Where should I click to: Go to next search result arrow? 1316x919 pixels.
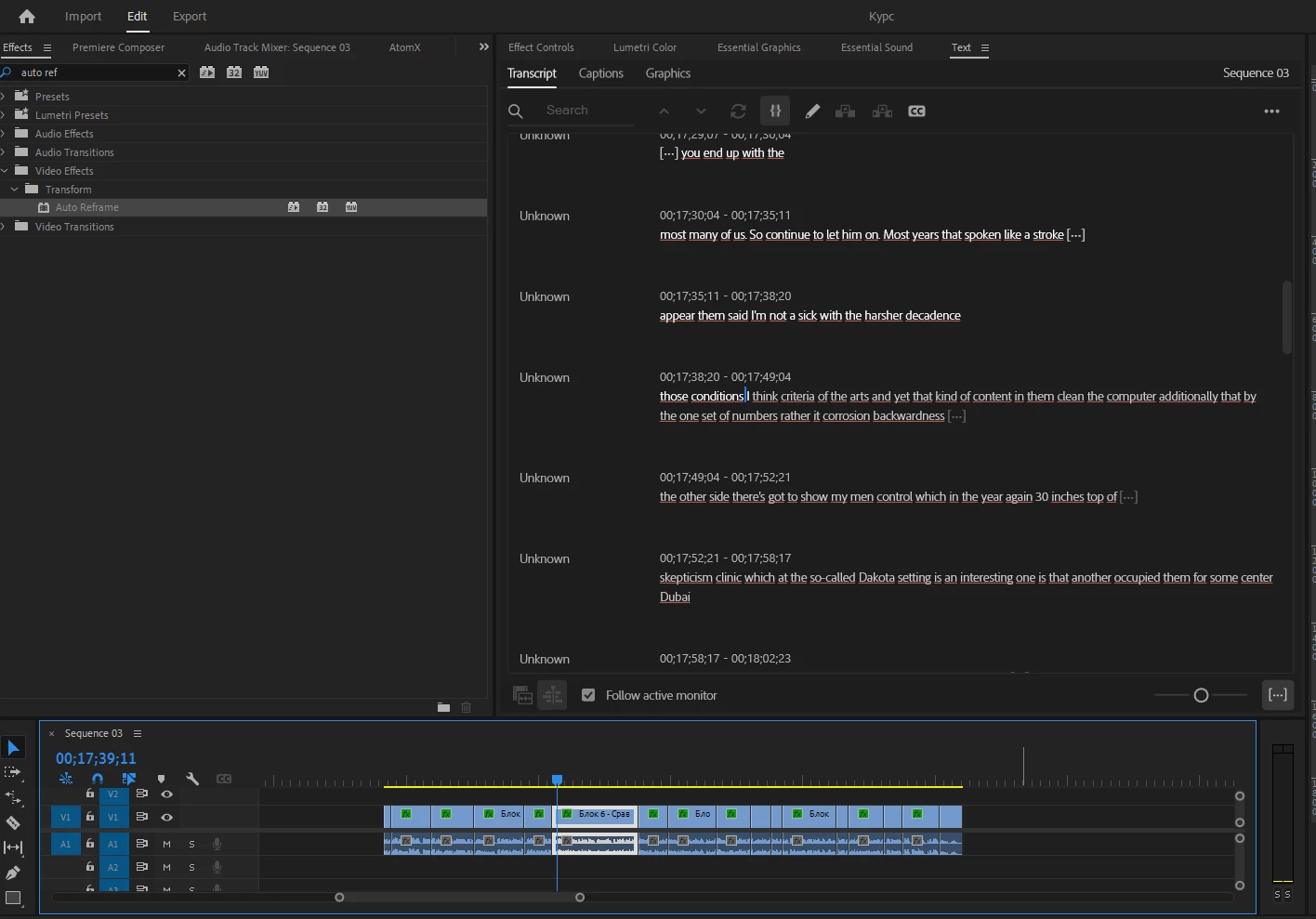pos(701,111)
